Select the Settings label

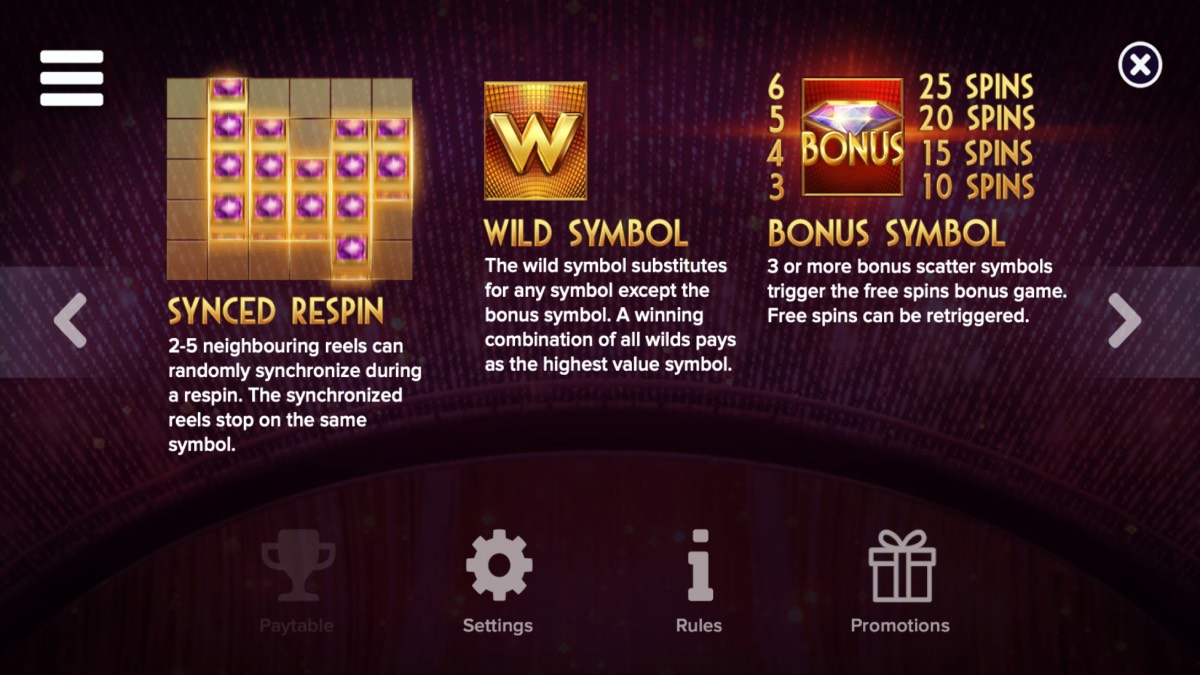click(498, 626)
